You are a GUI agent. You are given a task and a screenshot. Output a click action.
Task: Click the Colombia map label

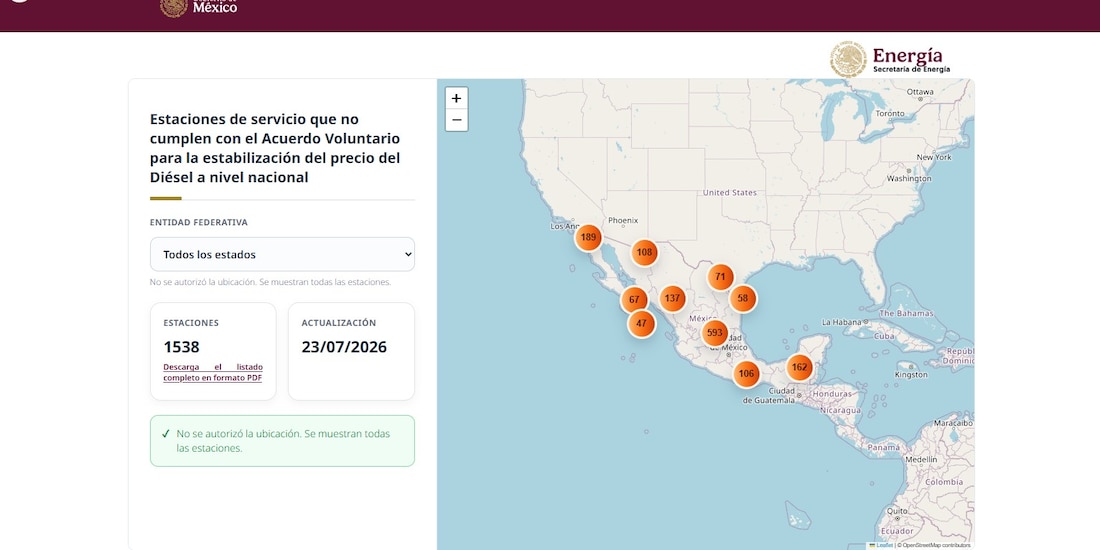click(x=944, y=482)
